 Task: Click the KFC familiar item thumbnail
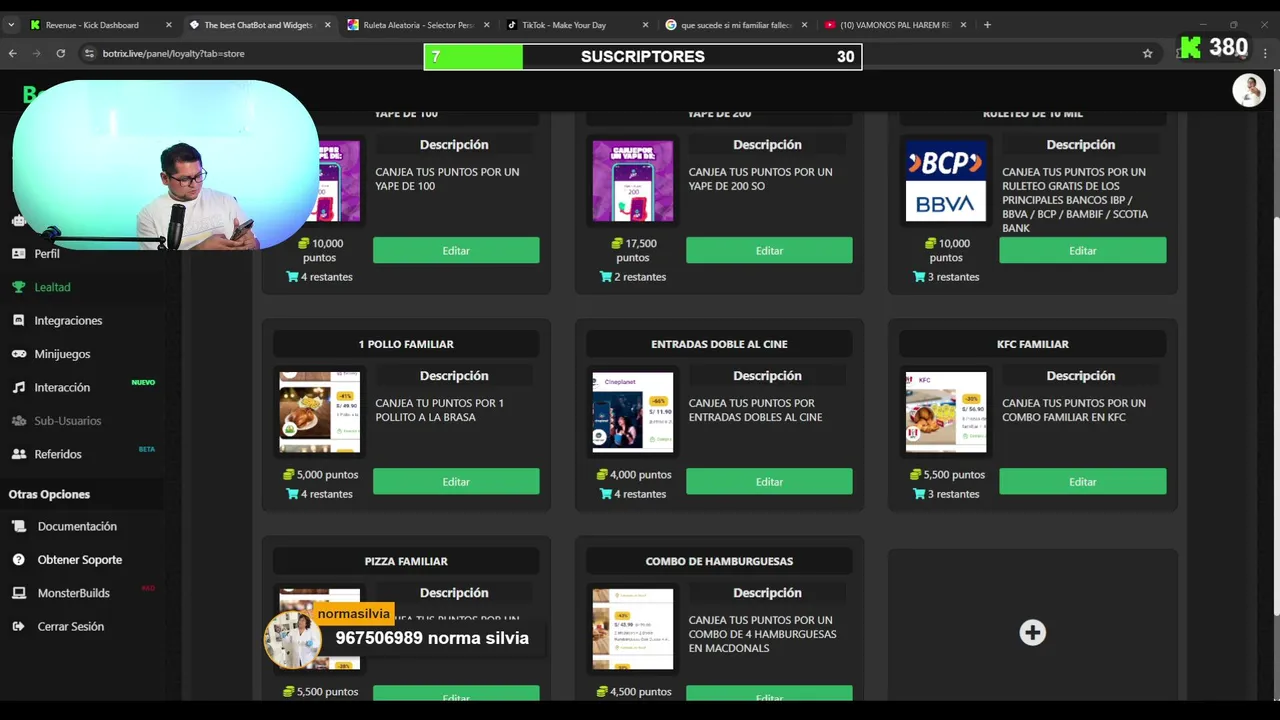pos(946,412)
